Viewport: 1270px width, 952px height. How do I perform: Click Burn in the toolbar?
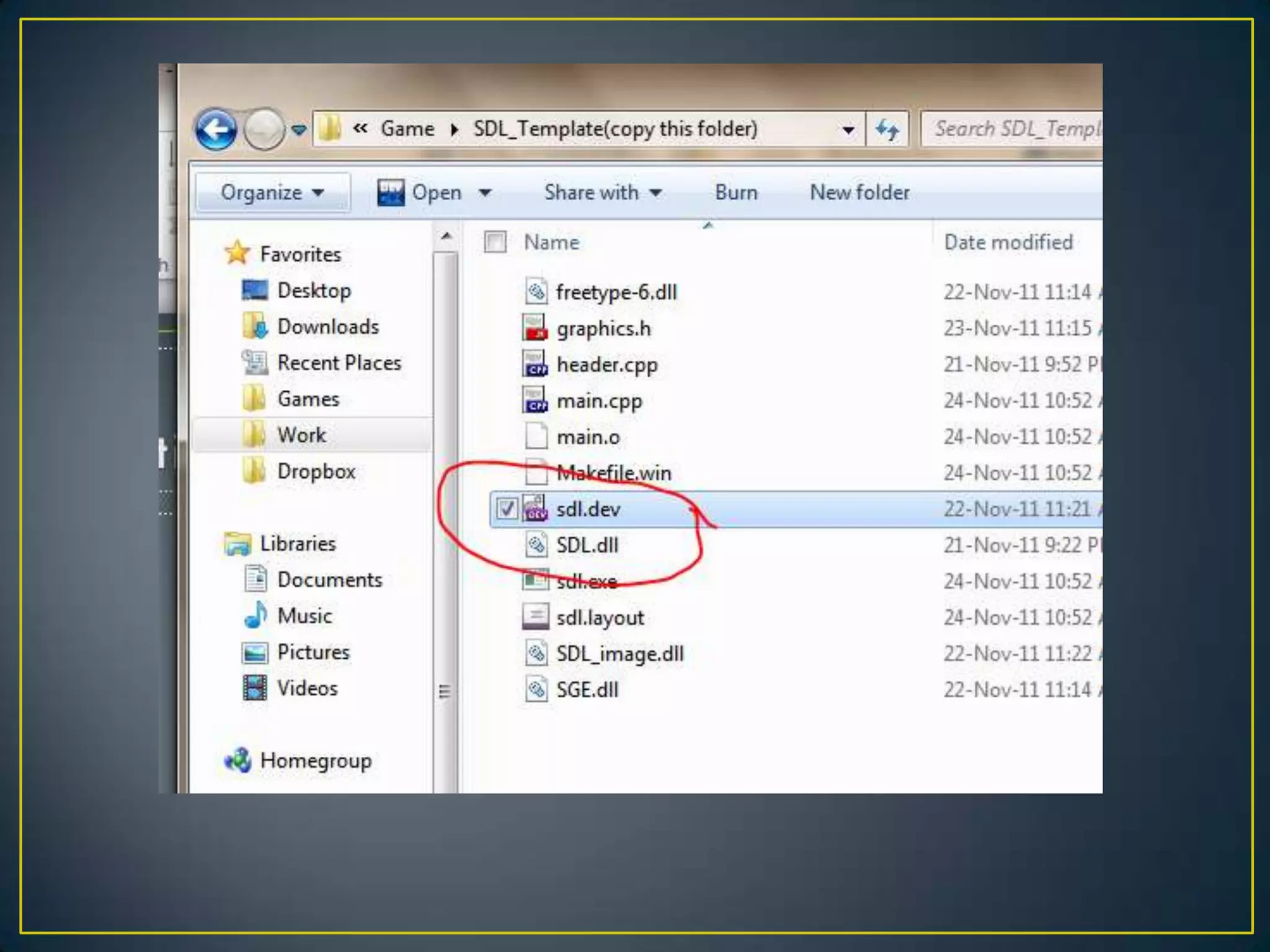click(735, 193)
